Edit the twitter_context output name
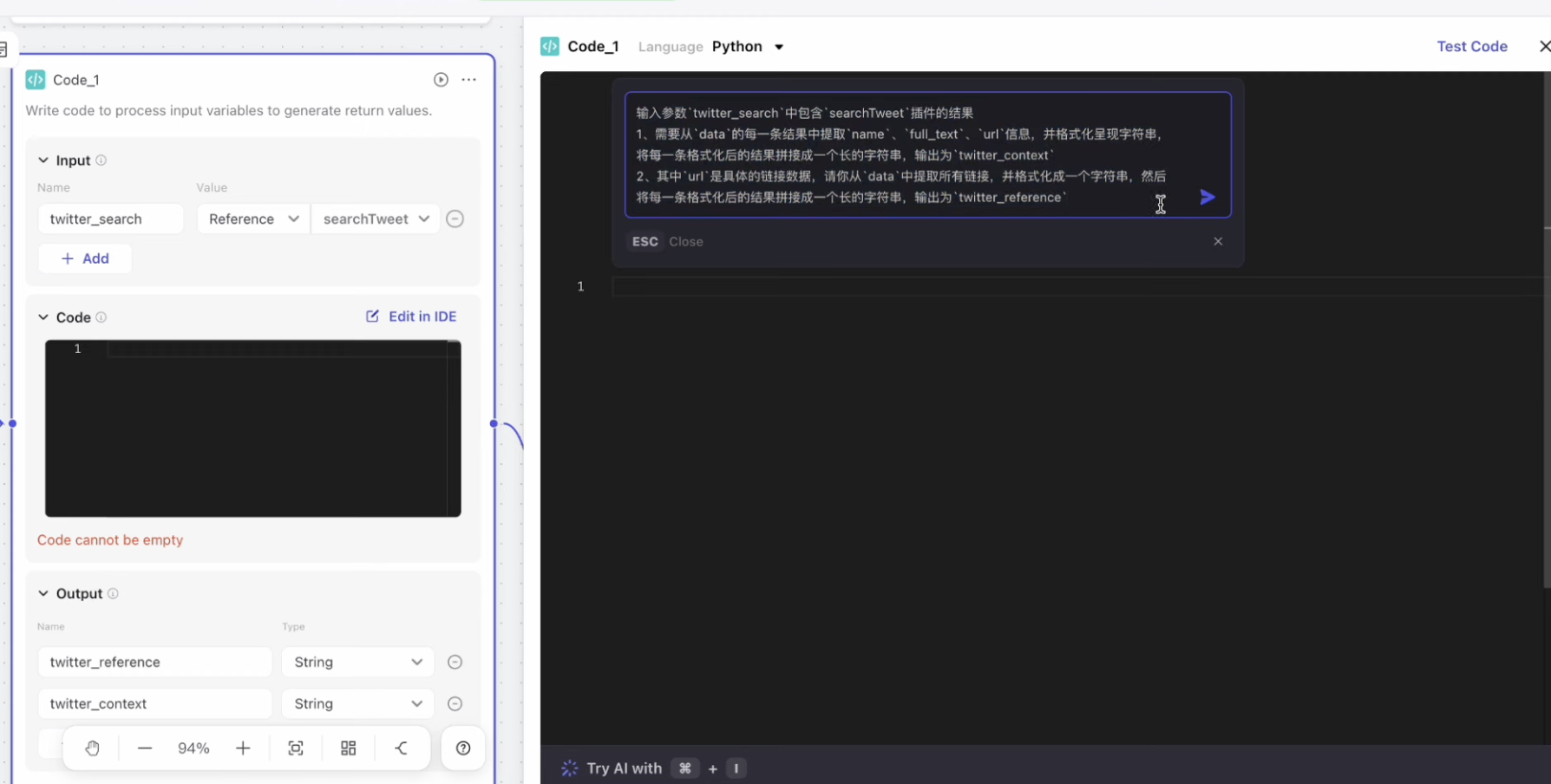Screen dimensions: 1551x784 (x=155, y=704)
